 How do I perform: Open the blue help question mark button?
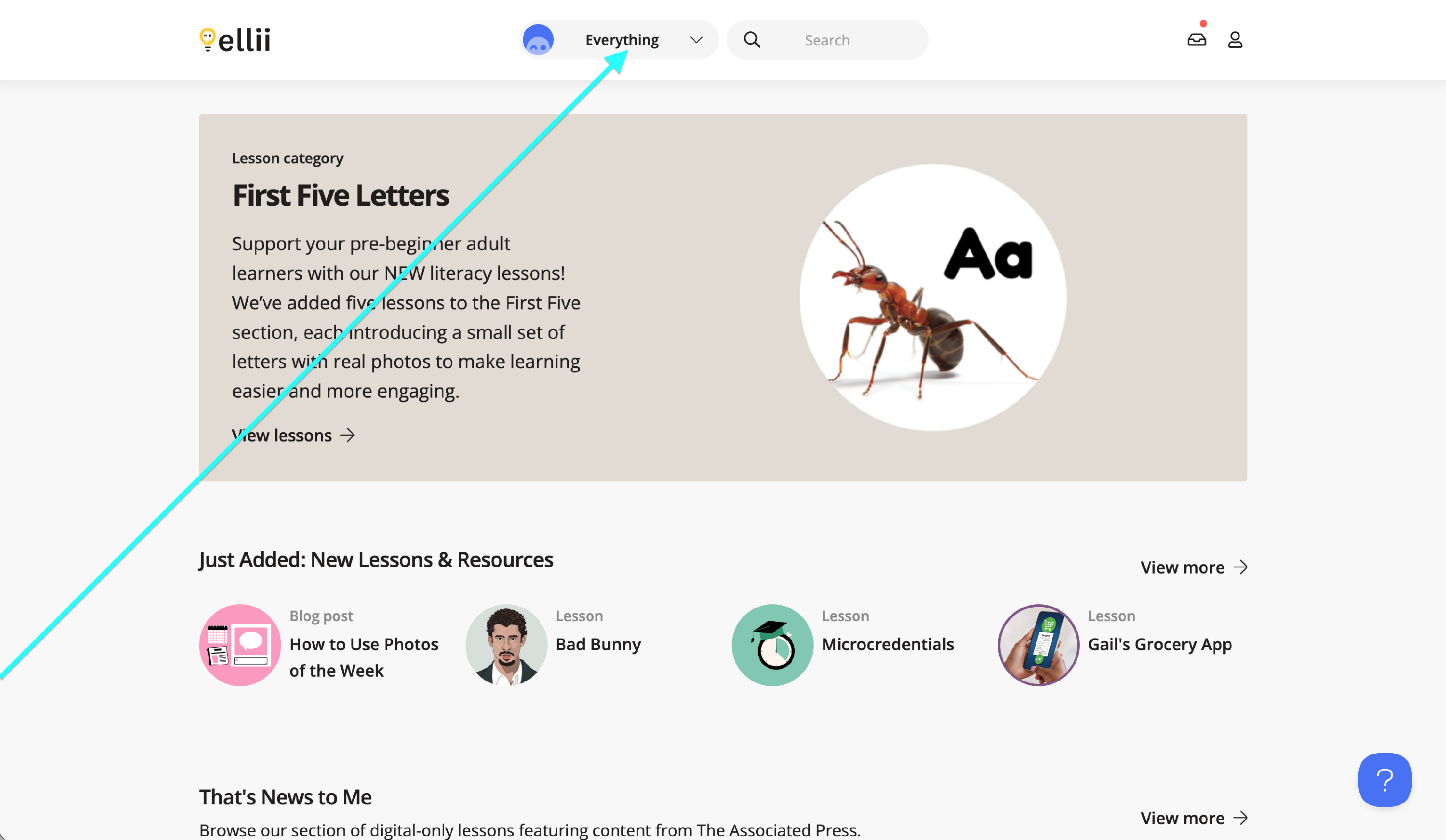pyautogui.click(x=1384, y=780)
